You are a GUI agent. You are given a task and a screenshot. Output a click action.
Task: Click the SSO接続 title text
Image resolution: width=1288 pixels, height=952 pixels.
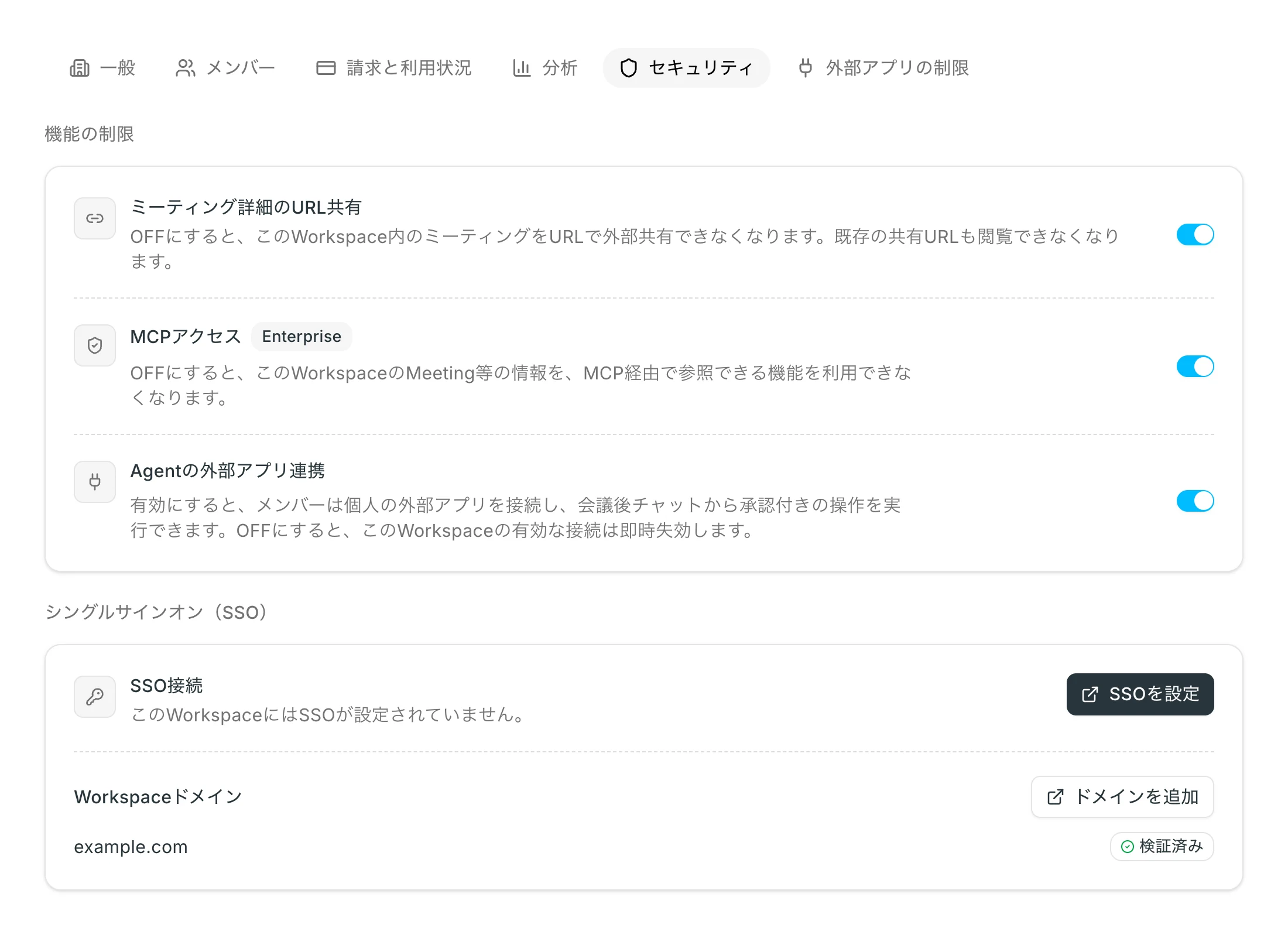166,686
